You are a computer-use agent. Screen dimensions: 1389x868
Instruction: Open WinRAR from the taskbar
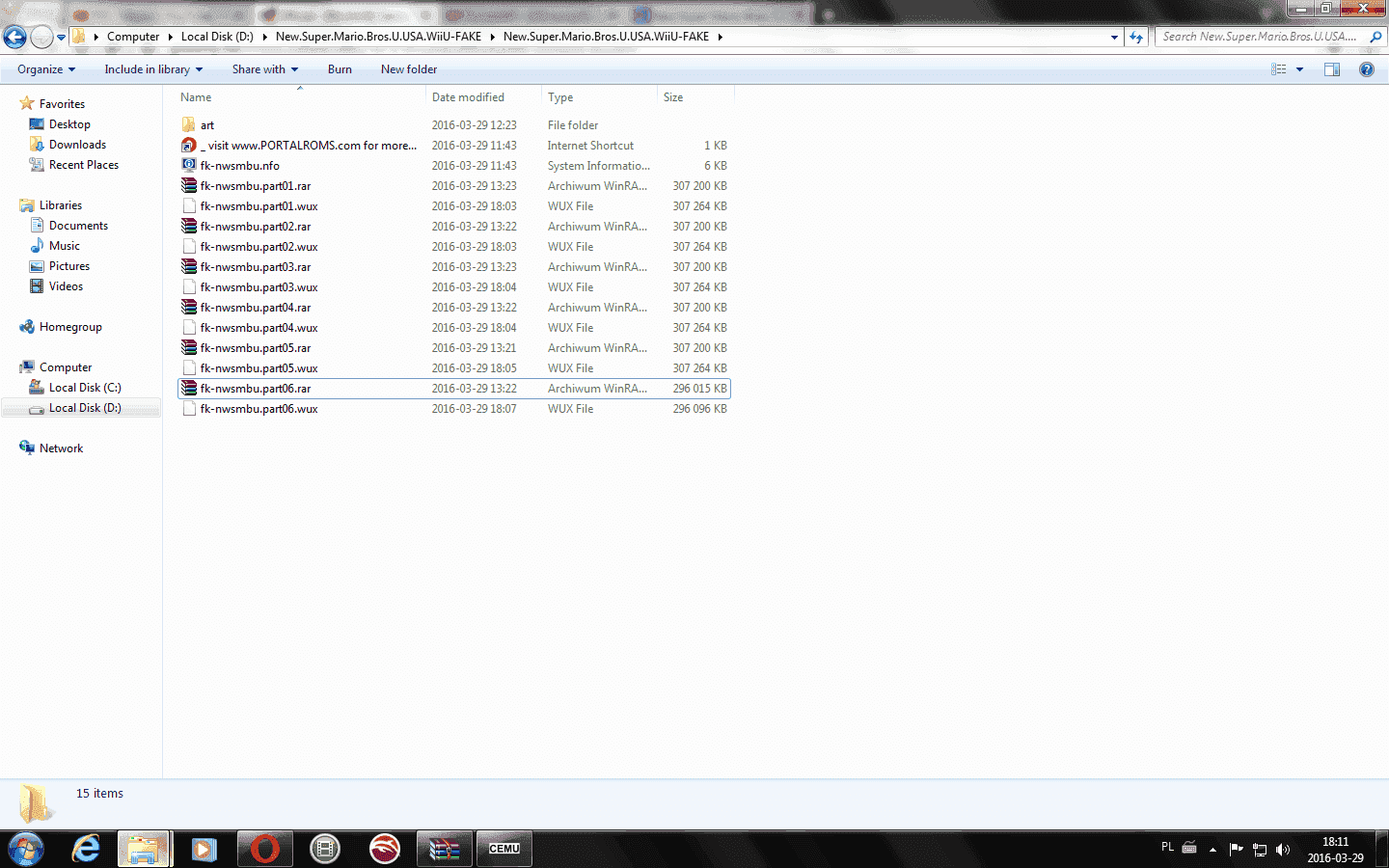point(444,849)
